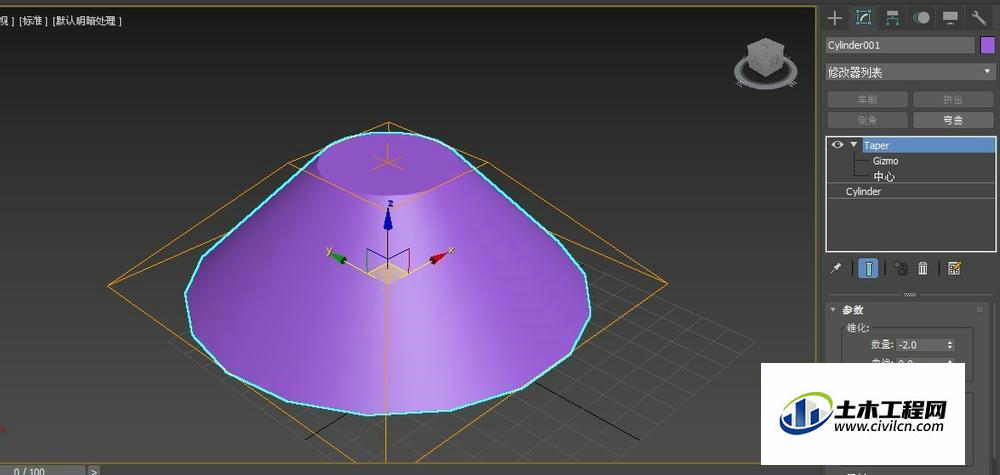Image resolution: width=1000 pixels, height=475 pixels.
Task: Click the 0 / 100 time slider
Action: click(x=42, y=471)
